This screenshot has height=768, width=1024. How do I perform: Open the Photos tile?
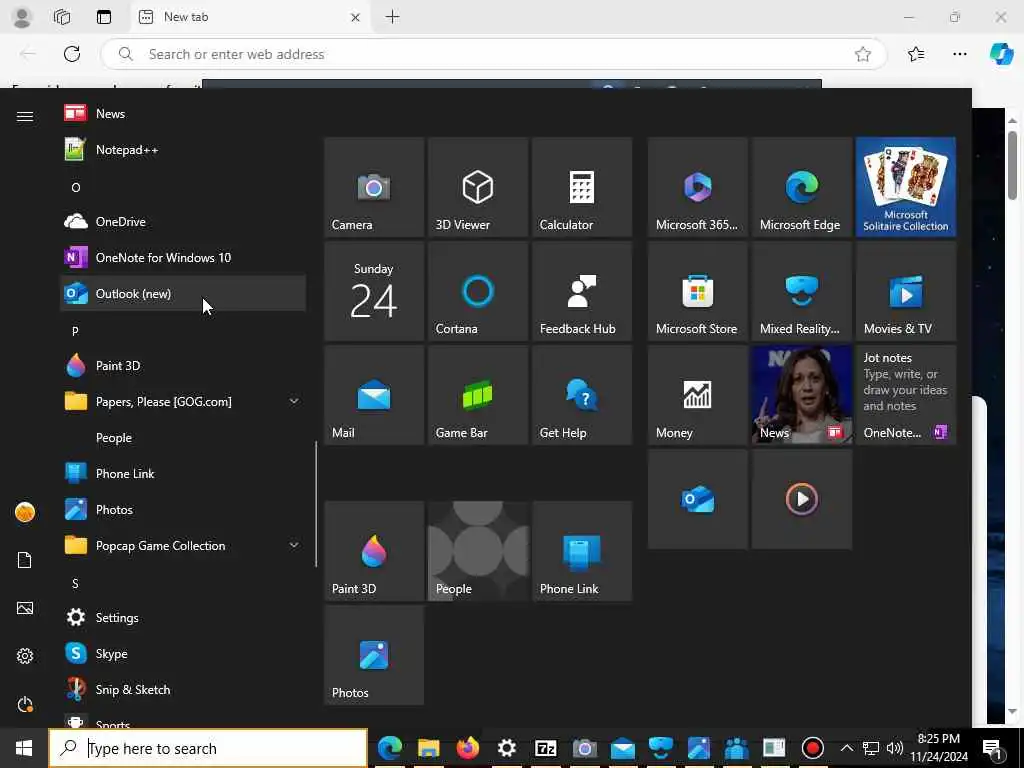tap(374, 655)
